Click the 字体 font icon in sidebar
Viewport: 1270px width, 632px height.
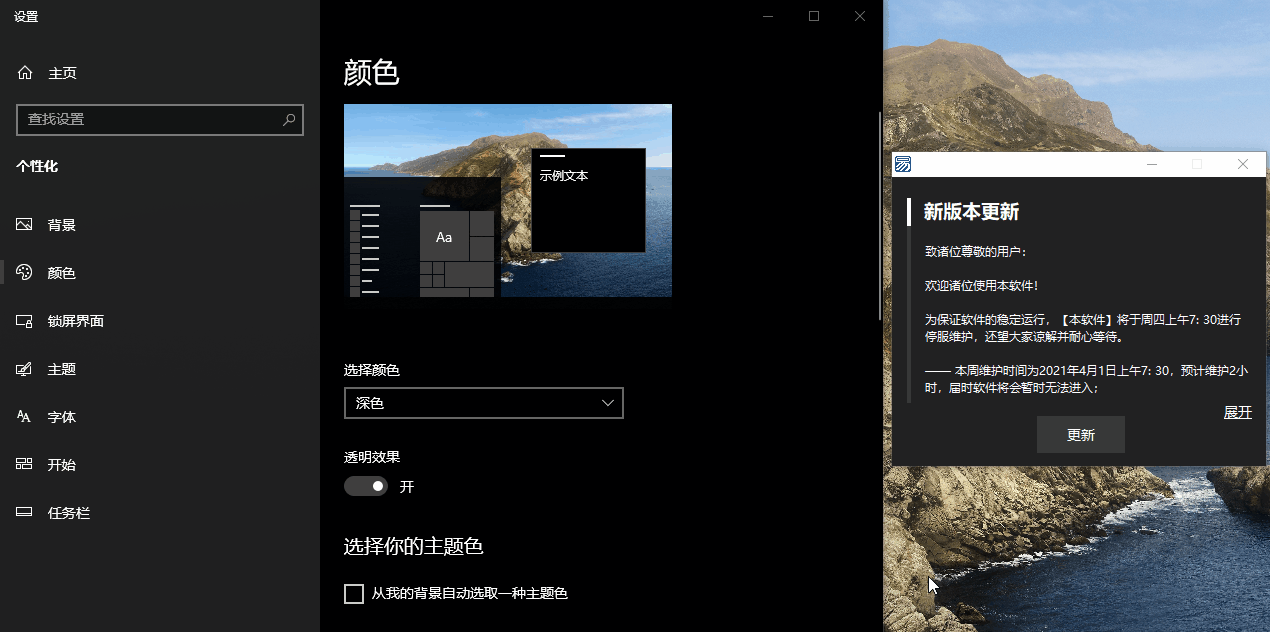point(25,417)
